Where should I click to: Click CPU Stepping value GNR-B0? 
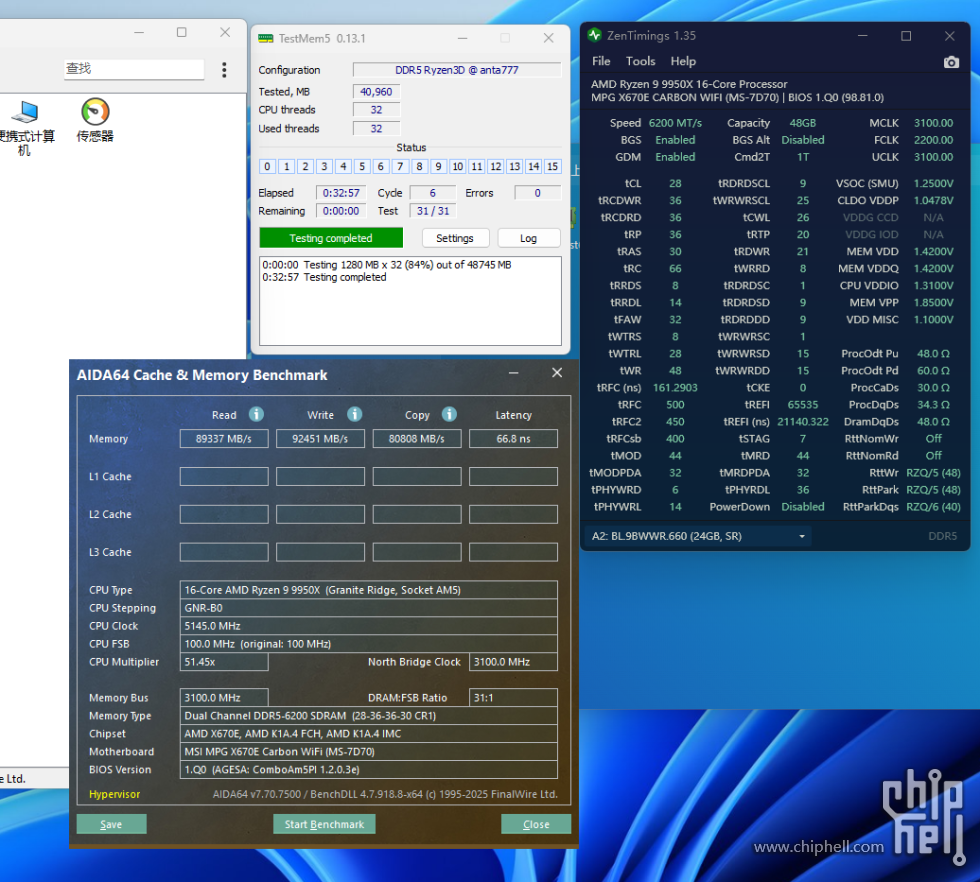(x=369, y=608)
